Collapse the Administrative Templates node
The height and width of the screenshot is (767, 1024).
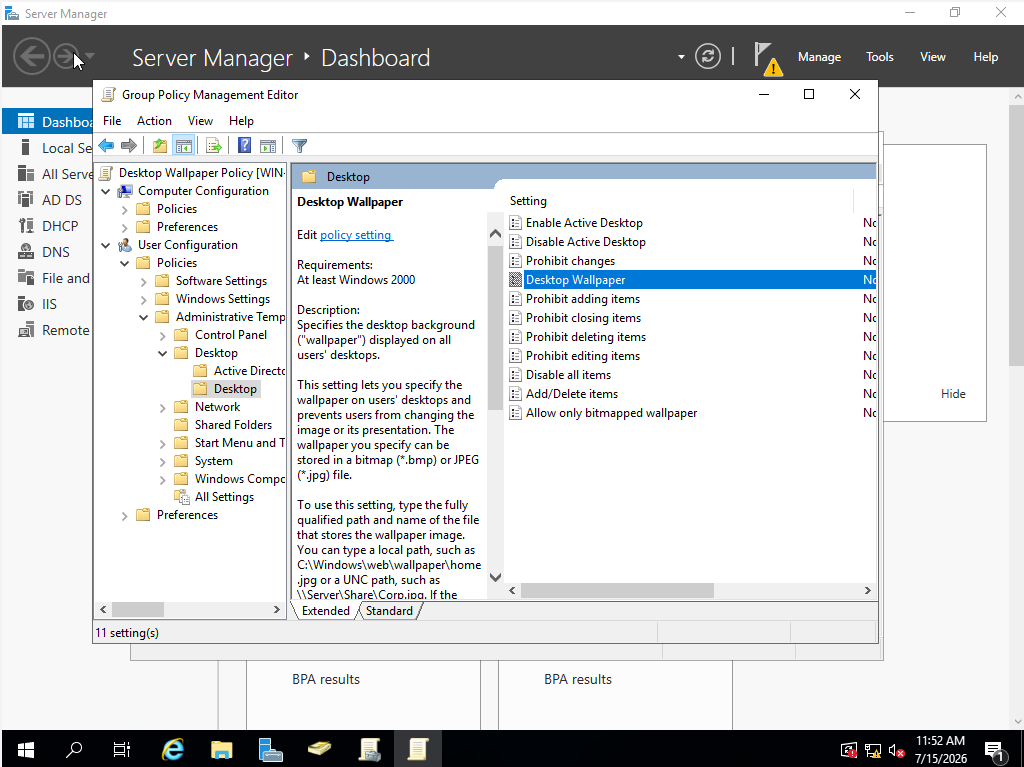click(144, 317)
